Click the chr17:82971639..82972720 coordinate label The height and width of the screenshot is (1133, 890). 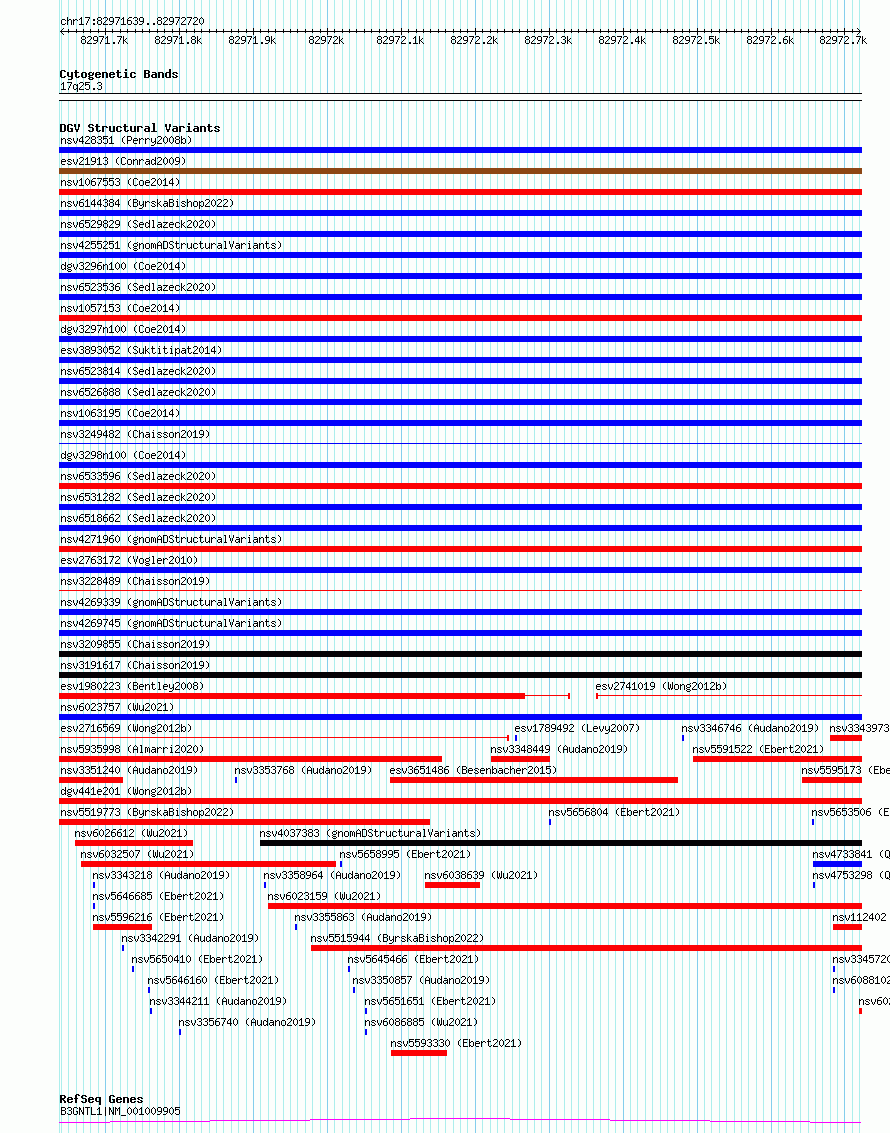(132, 21)
